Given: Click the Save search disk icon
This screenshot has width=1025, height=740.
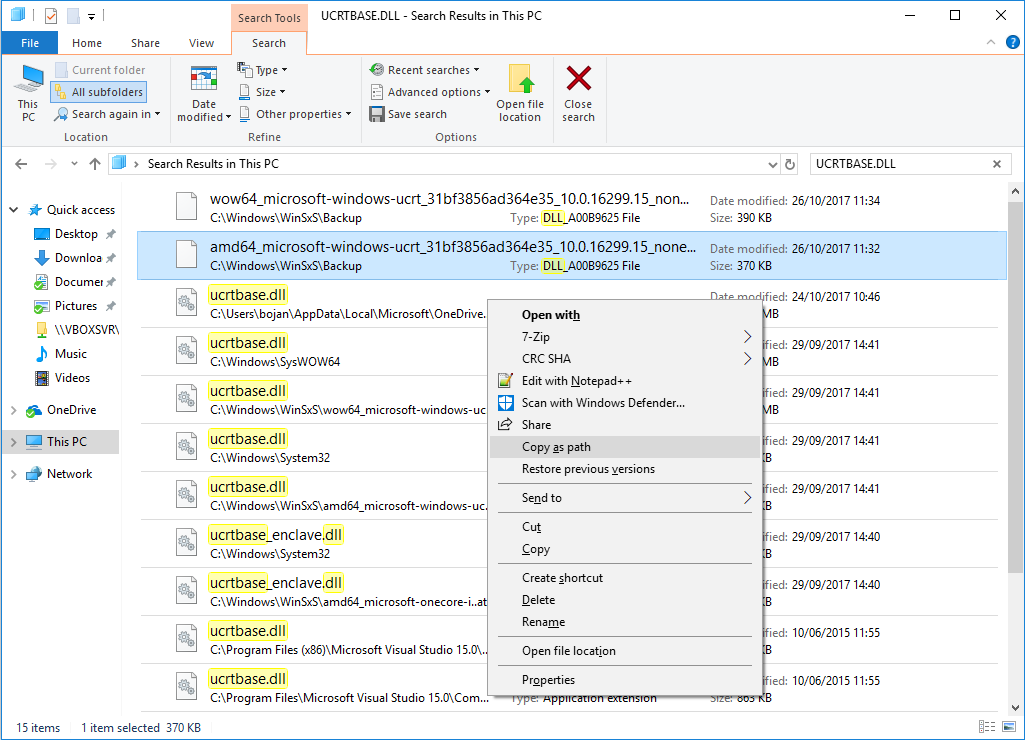Looking at the screenshot, I should [377, 114].
